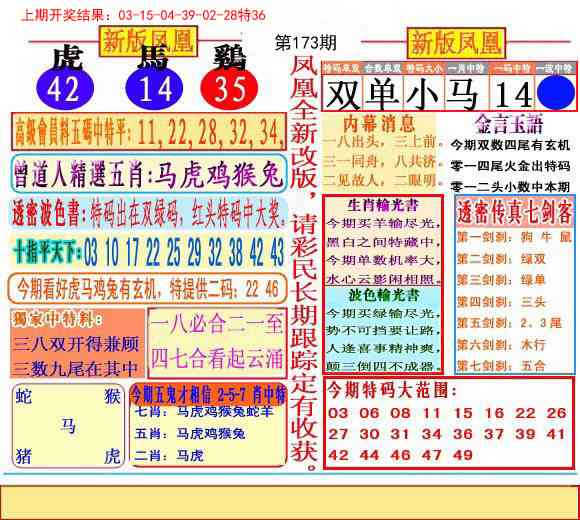Click 蛇 in the five-zodiac corner box

(24, 397)
